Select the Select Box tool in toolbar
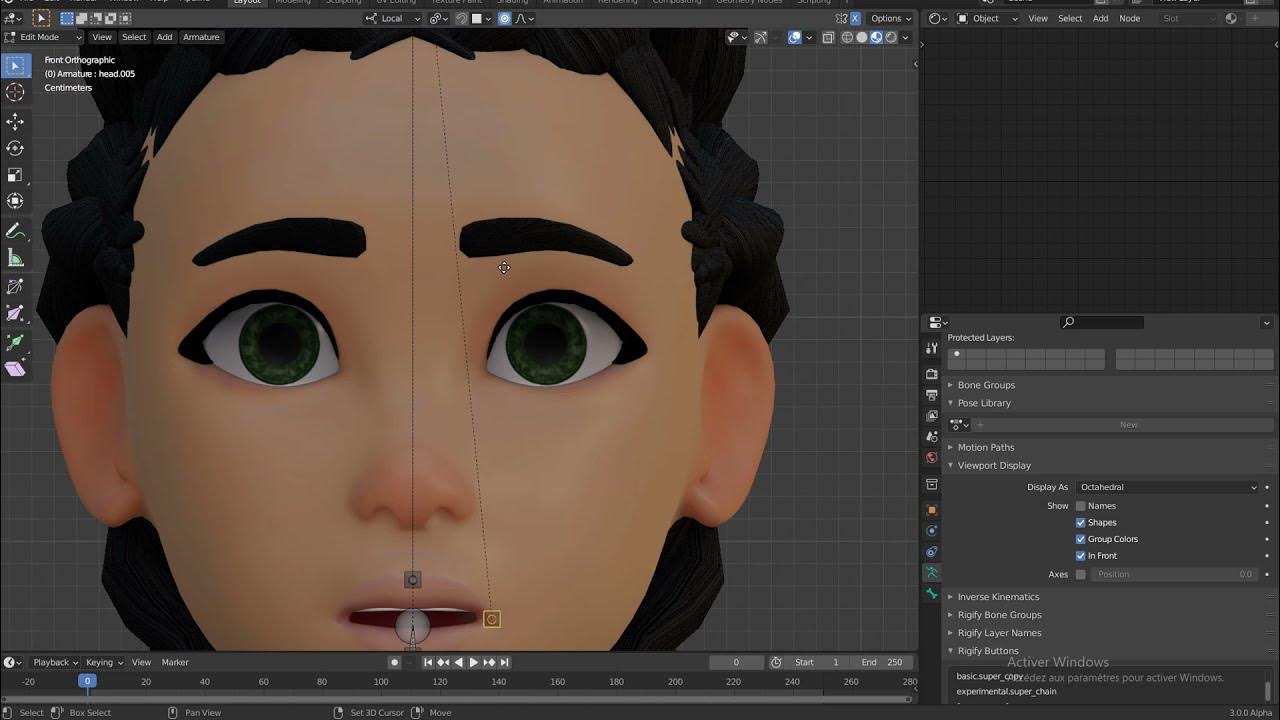This screenshot has width=1280, height=720. (x=15, y=66)
